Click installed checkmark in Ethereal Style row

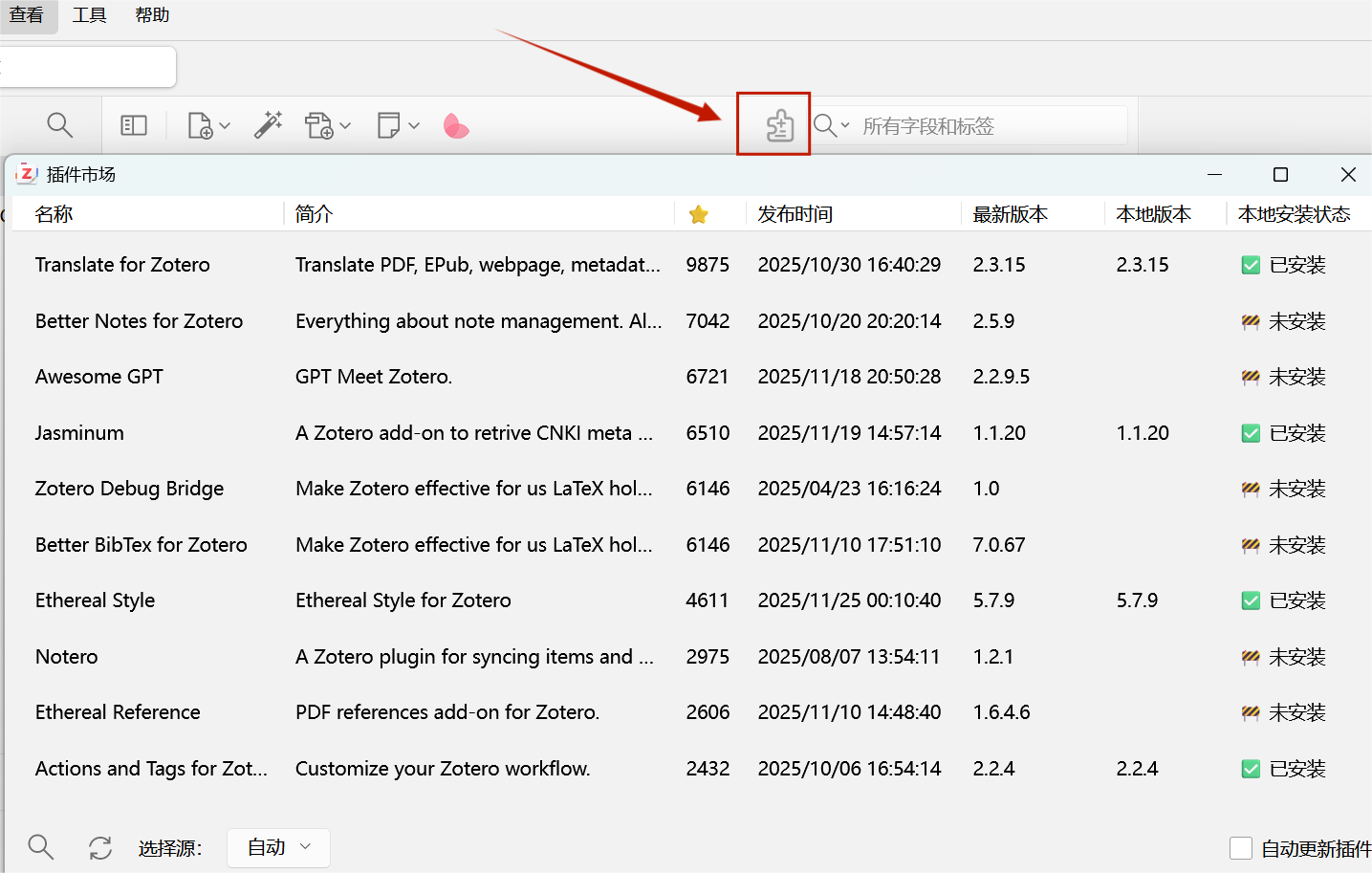click(1251, 600)
